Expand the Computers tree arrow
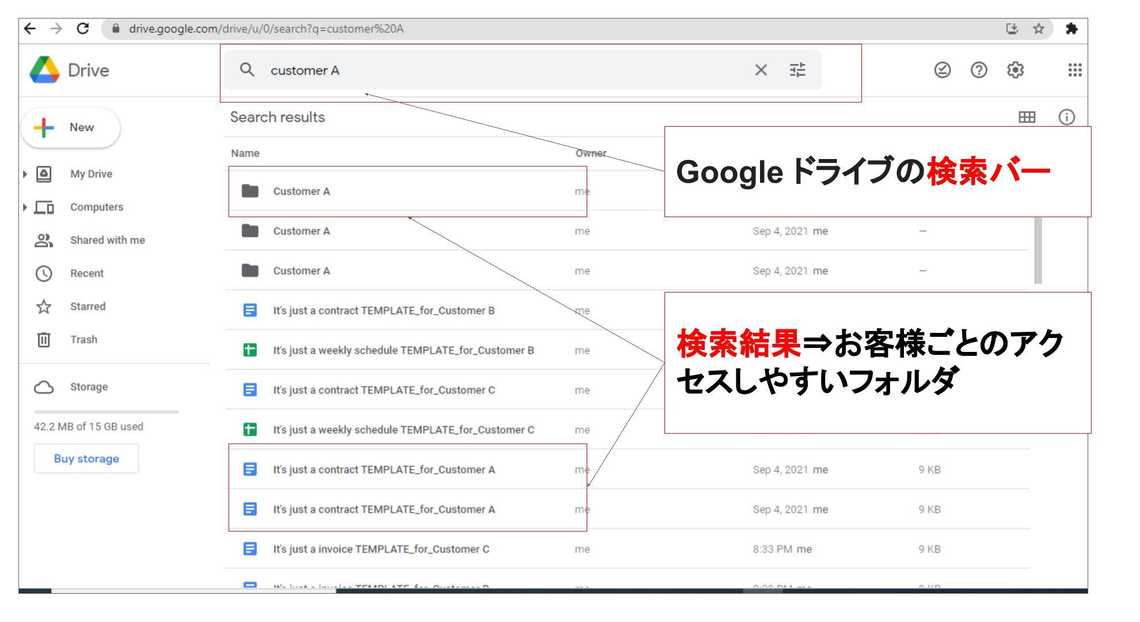The width and height of the screenshot is (1140, 622). 25,207
